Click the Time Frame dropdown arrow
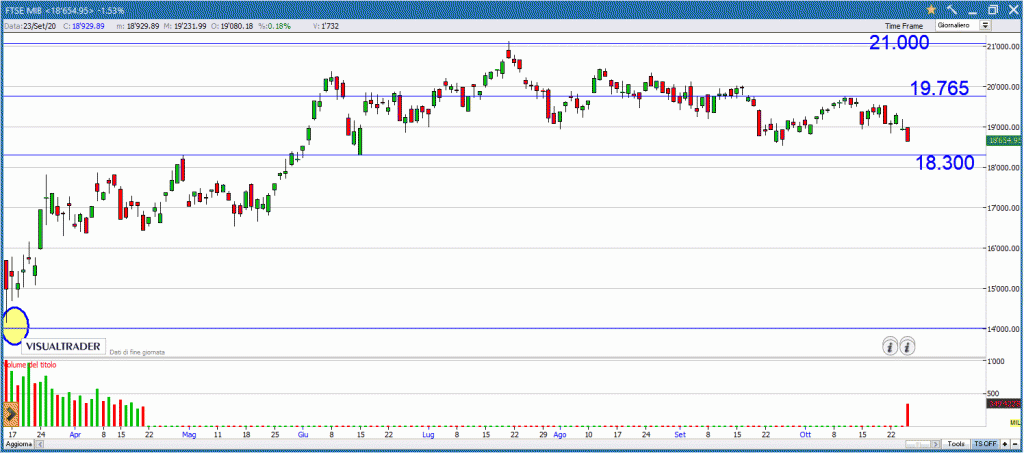Screen dimensions: 1024x453 click(x=985, y=25)
